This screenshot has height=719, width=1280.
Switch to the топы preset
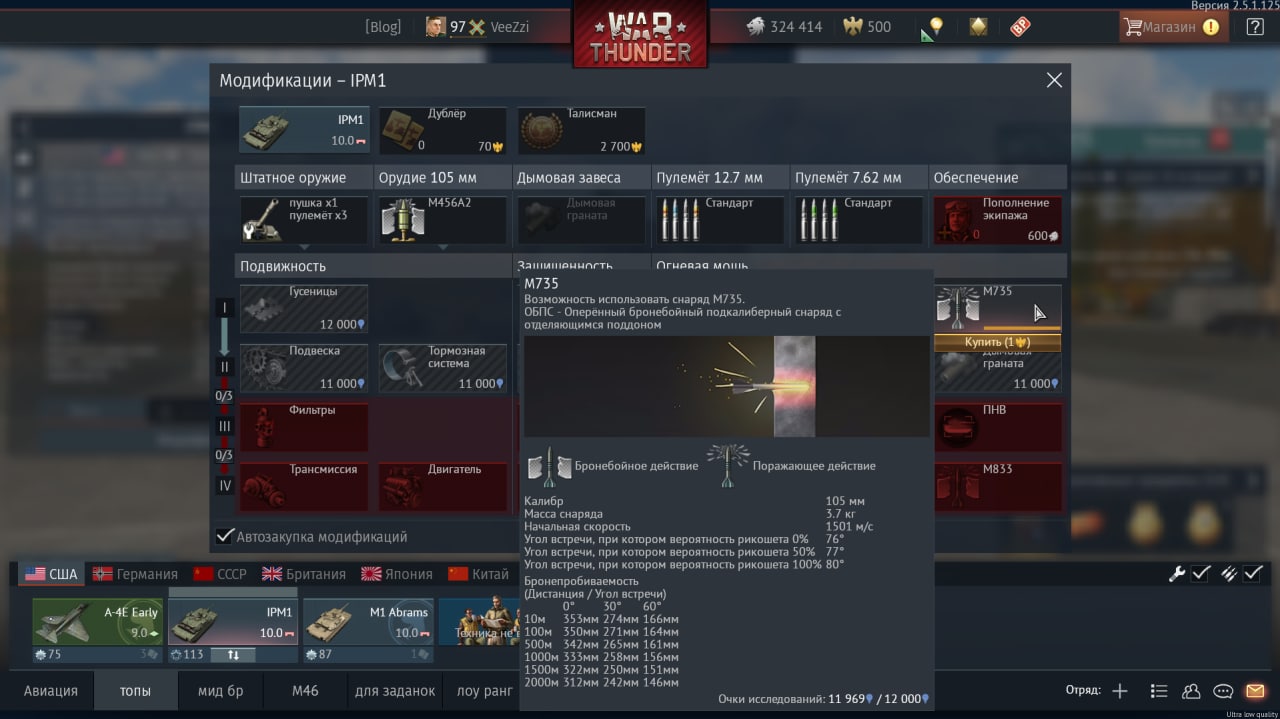pyautogui.click(x=136, y=691)
